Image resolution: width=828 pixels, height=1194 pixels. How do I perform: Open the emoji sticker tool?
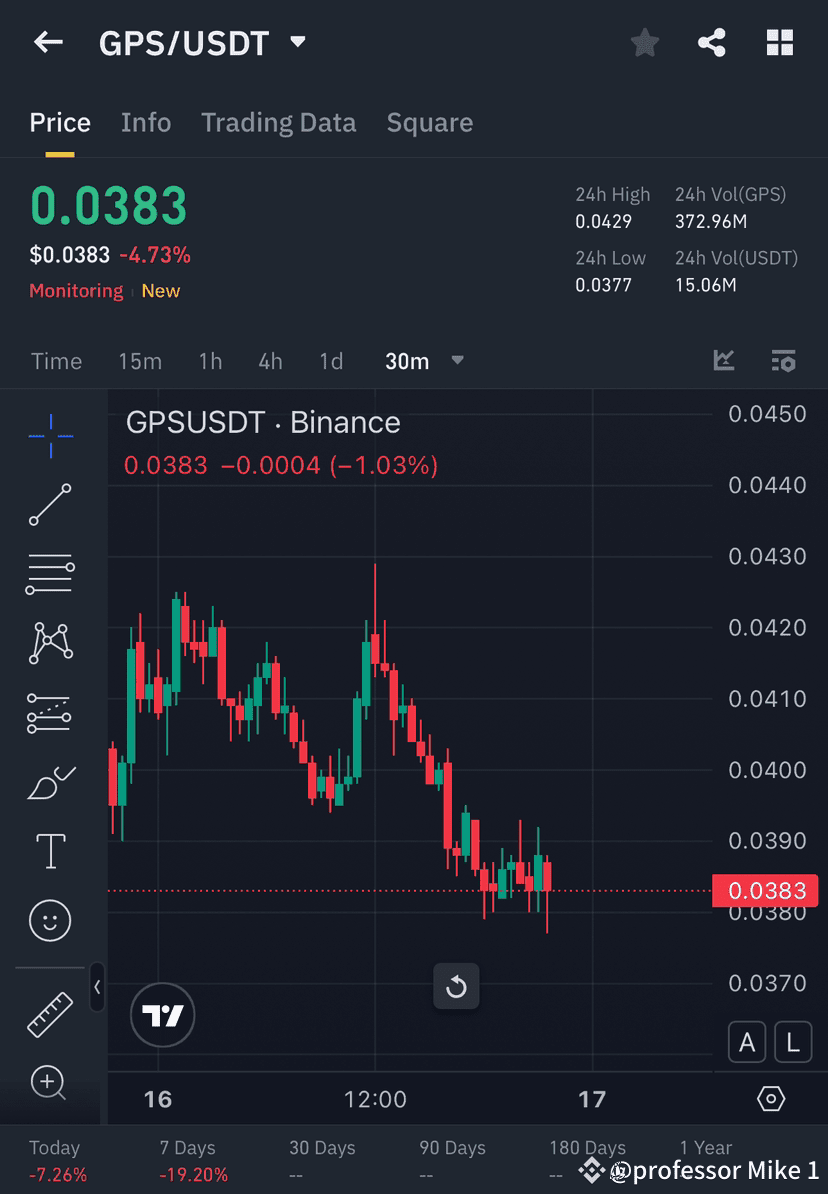point(50,920)
